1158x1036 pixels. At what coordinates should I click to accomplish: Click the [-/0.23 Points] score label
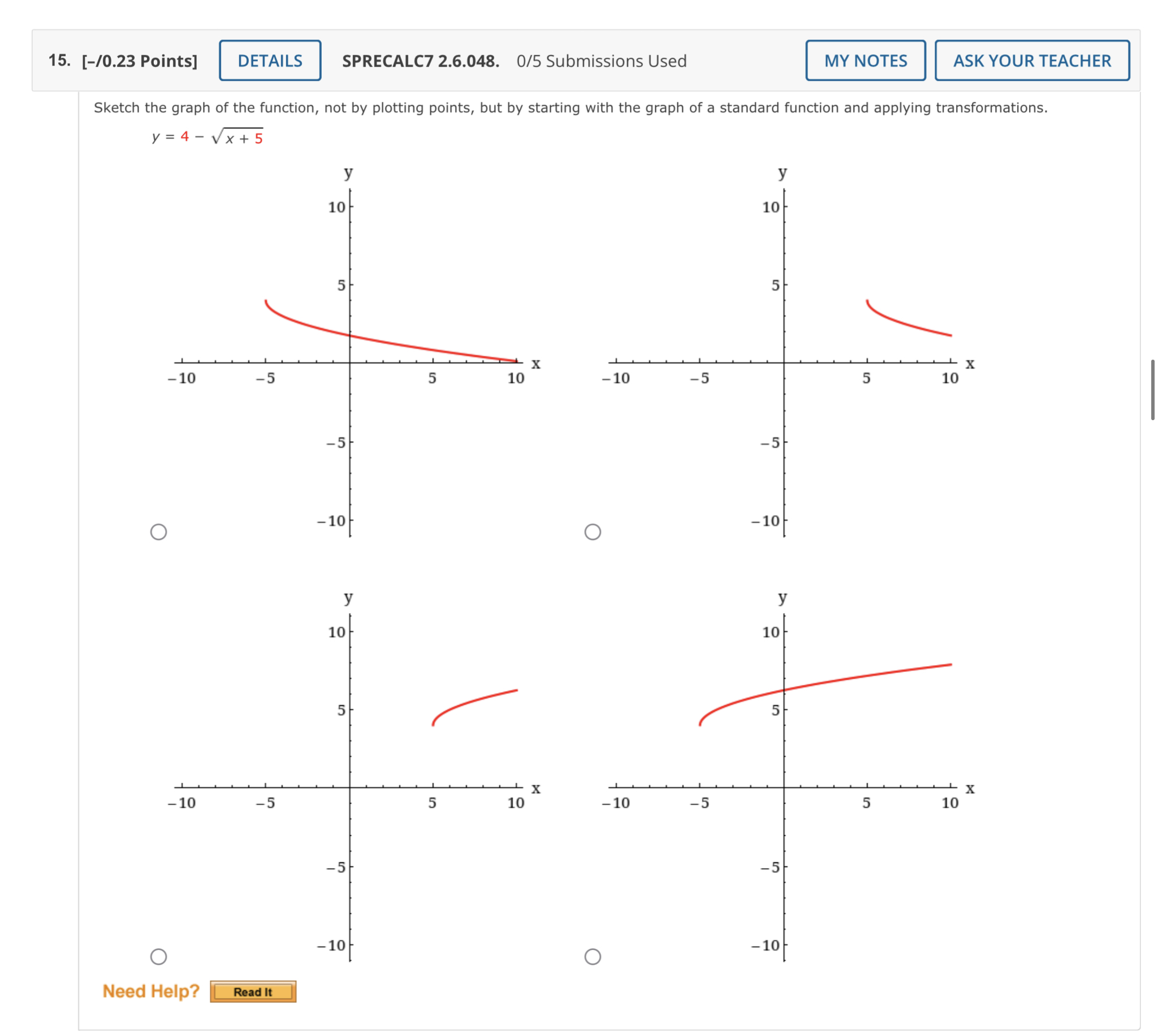139,61
